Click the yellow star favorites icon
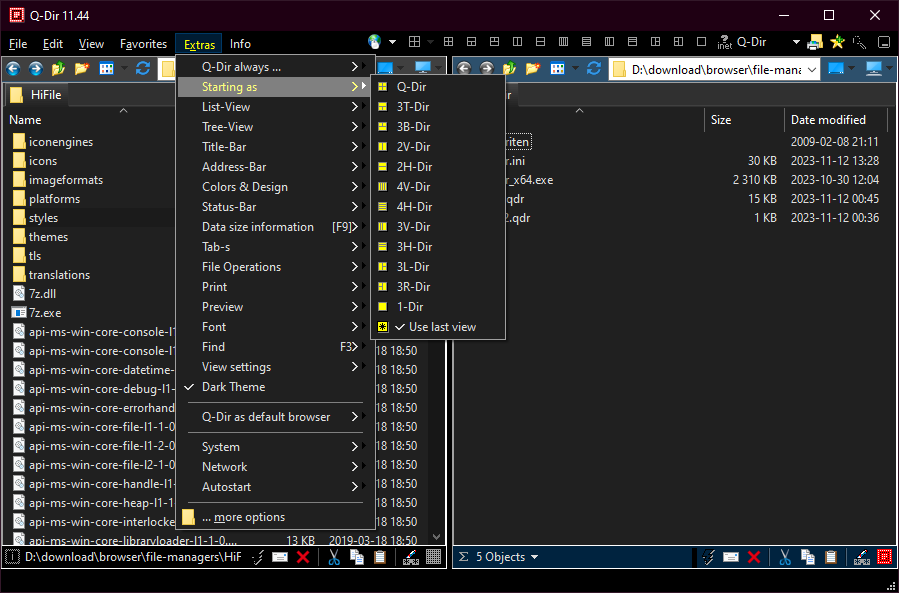Image resolution: width=899 pixels, height=593 pixels. (x=838, y=42)
